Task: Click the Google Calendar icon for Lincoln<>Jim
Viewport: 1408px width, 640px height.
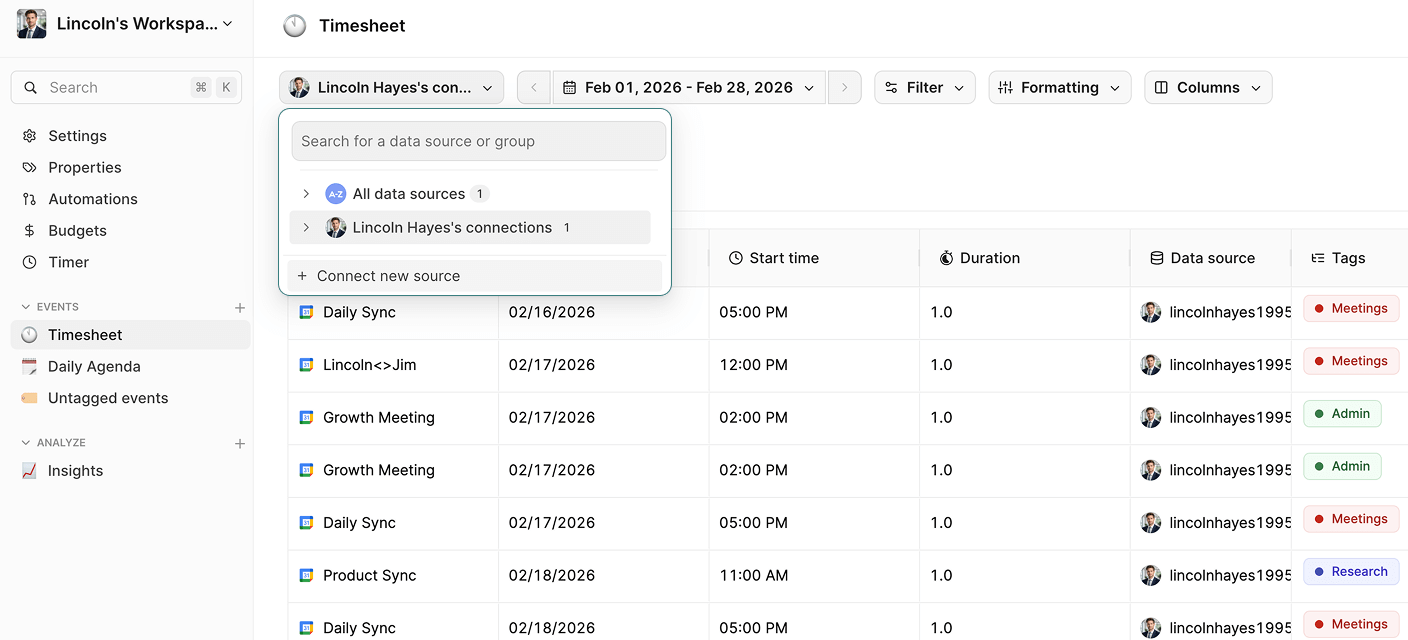Action: [x=307, y=365]
